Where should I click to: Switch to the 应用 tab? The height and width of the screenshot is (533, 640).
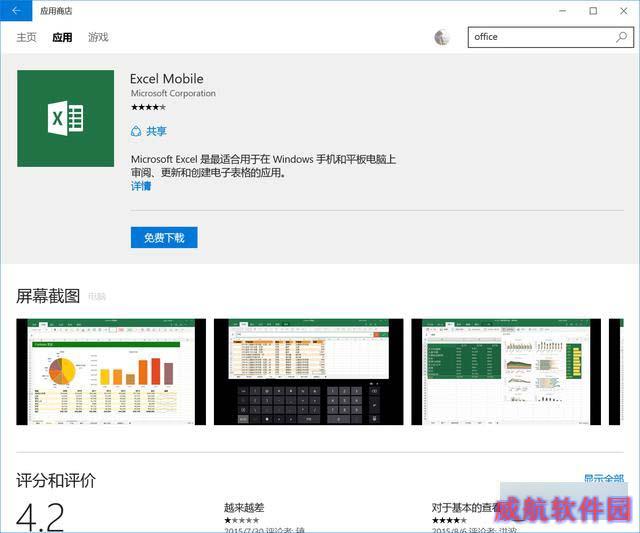pyautogui.click(x=62, y=38)
